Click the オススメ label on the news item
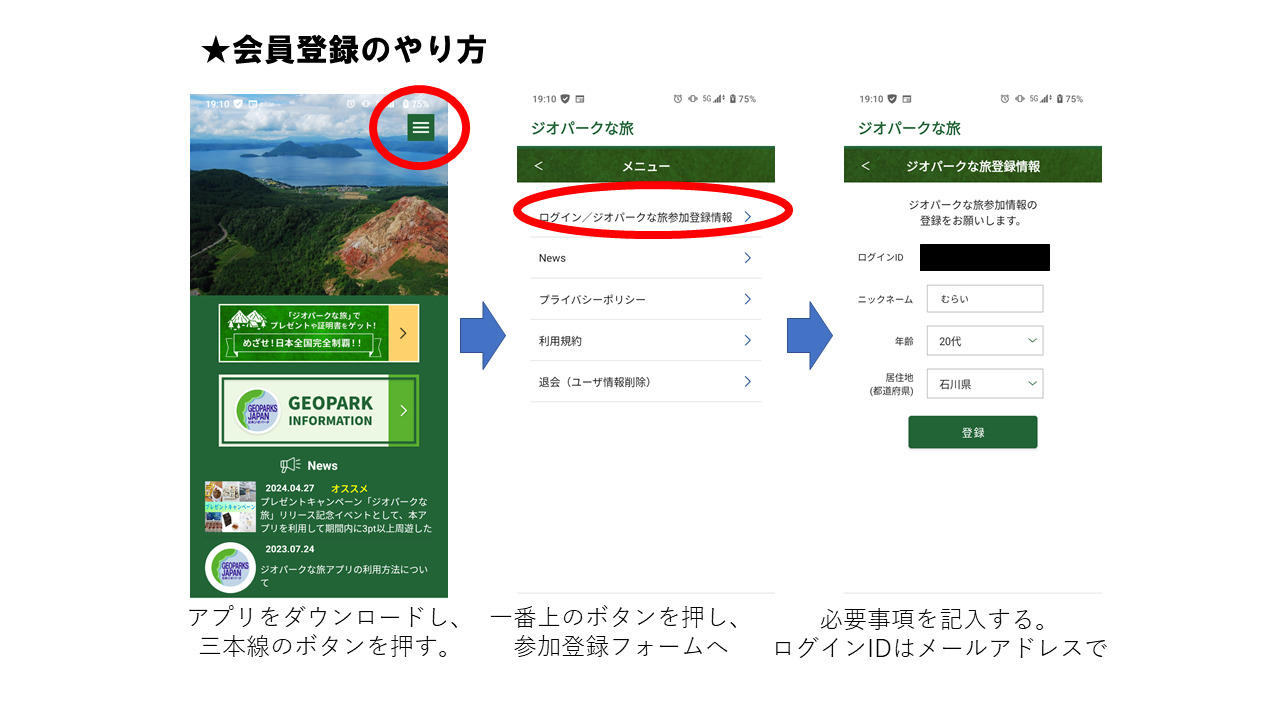 pos(350,488)
